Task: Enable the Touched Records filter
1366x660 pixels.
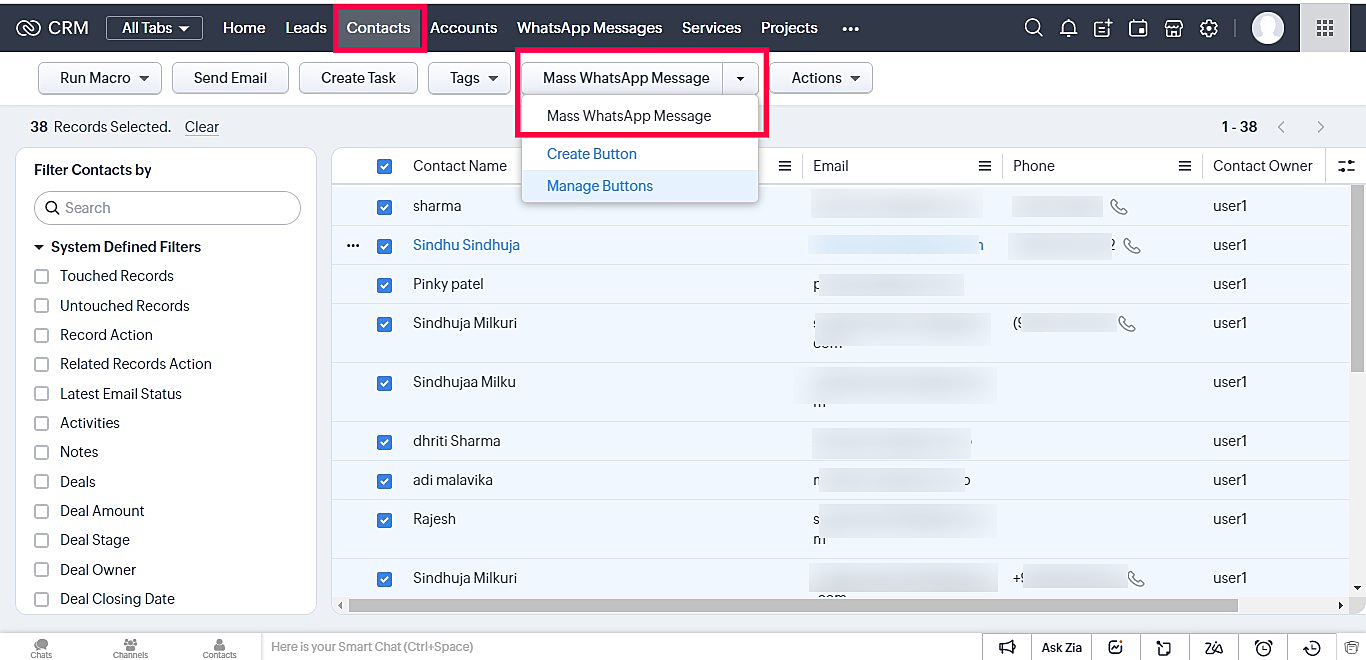Action: coord(41,276)
